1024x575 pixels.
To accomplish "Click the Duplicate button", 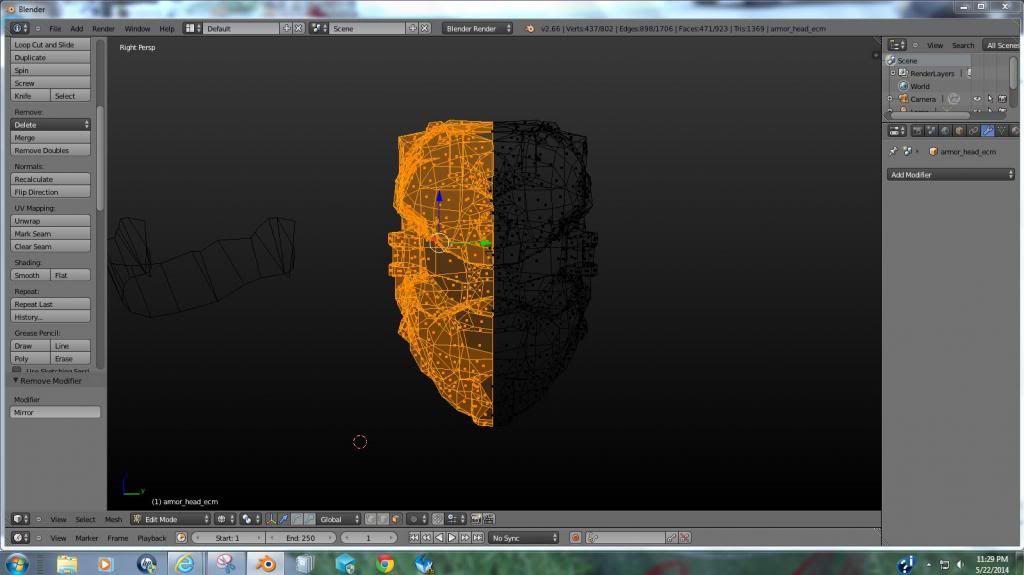I will (x=50, y=58).
